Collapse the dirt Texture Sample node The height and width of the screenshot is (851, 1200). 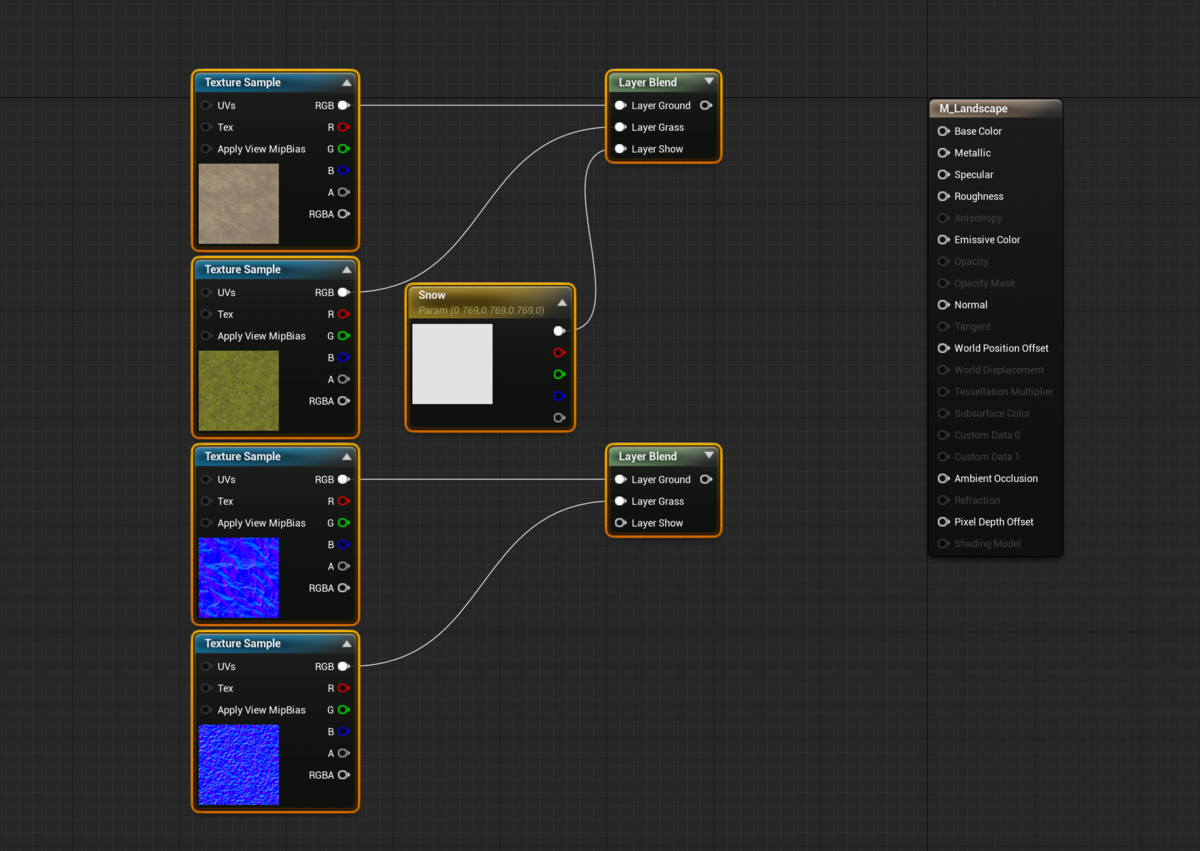[347, 83]
